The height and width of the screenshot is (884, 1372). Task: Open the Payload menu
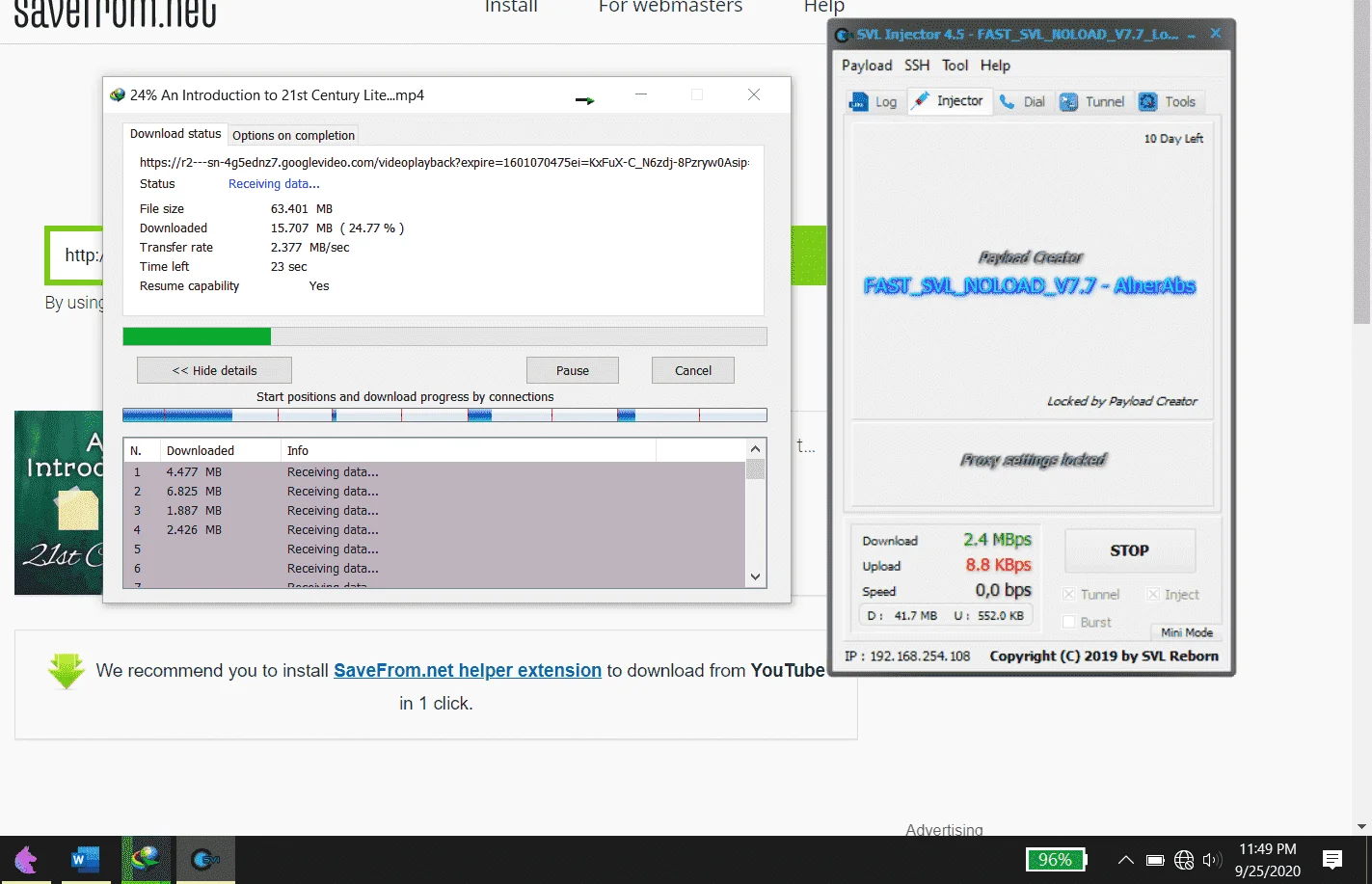[867, 66]
